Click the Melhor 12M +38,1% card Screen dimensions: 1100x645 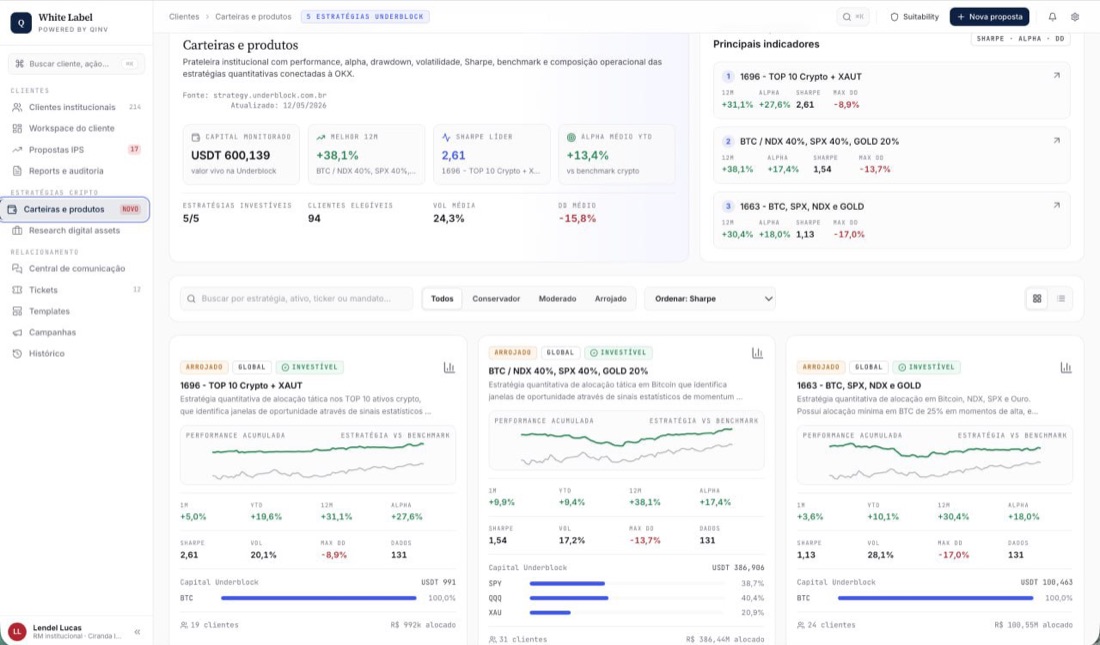click(x=366, y=154)
